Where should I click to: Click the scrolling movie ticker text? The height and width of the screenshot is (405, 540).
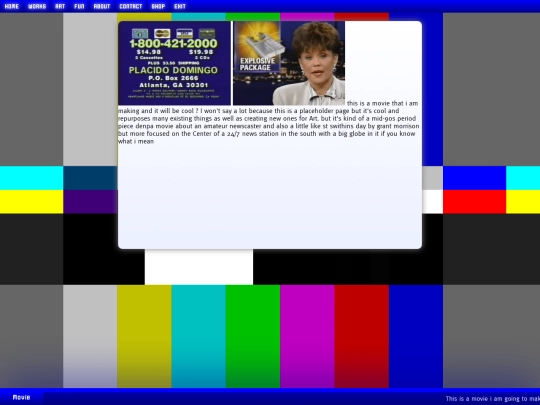(492, 398)
